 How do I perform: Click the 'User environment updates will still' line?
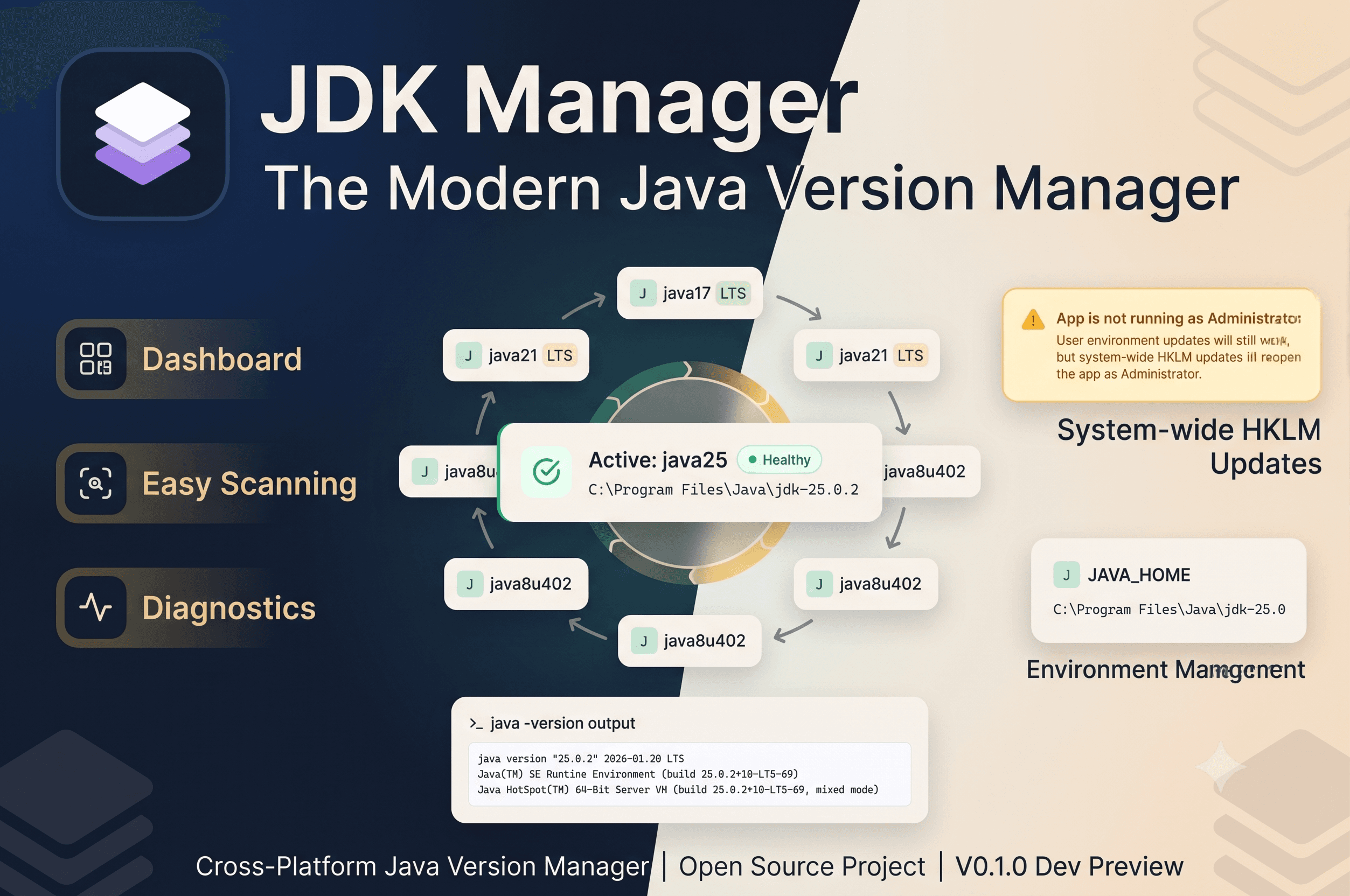click(1173, 340)
